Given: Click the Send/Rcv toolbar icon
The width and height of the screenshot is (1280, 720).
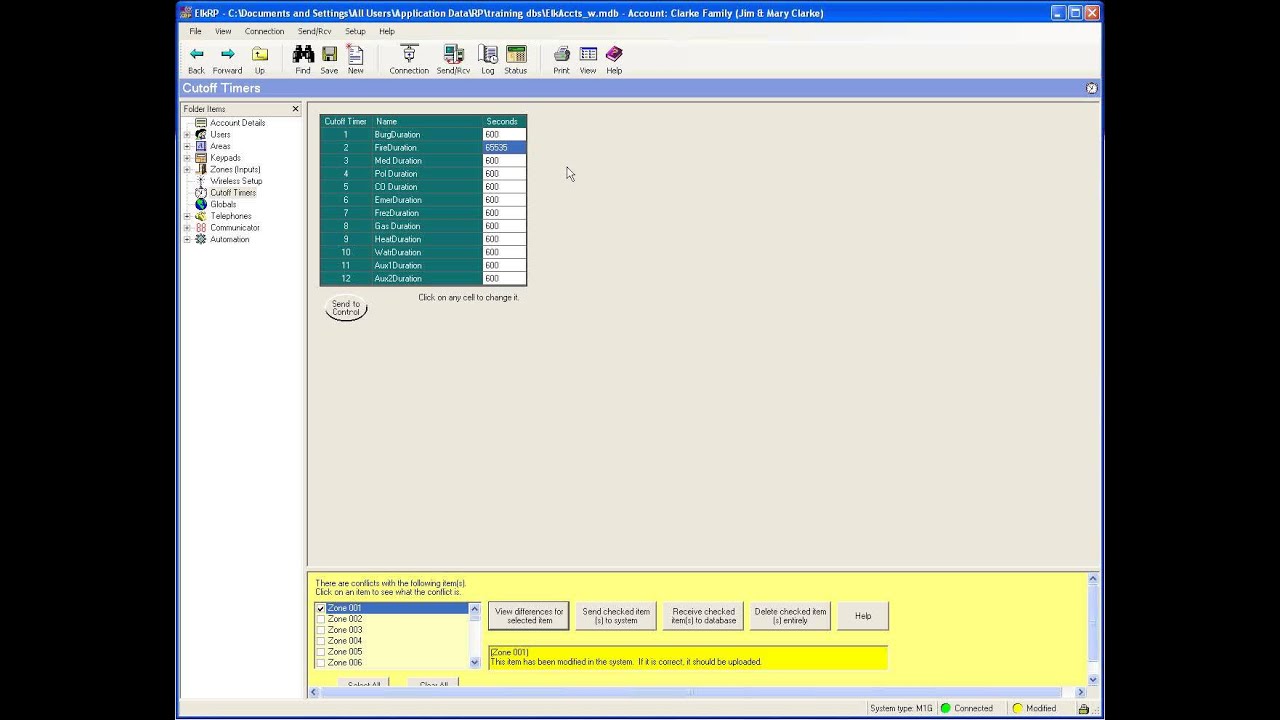Looking at the screenshot, I should coord(453,60).
